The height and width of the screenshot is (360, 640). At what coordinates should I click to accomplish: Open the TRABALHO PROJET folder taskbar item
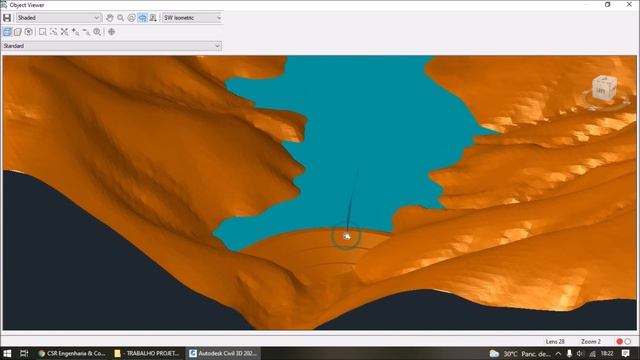[x=148, y=353]
